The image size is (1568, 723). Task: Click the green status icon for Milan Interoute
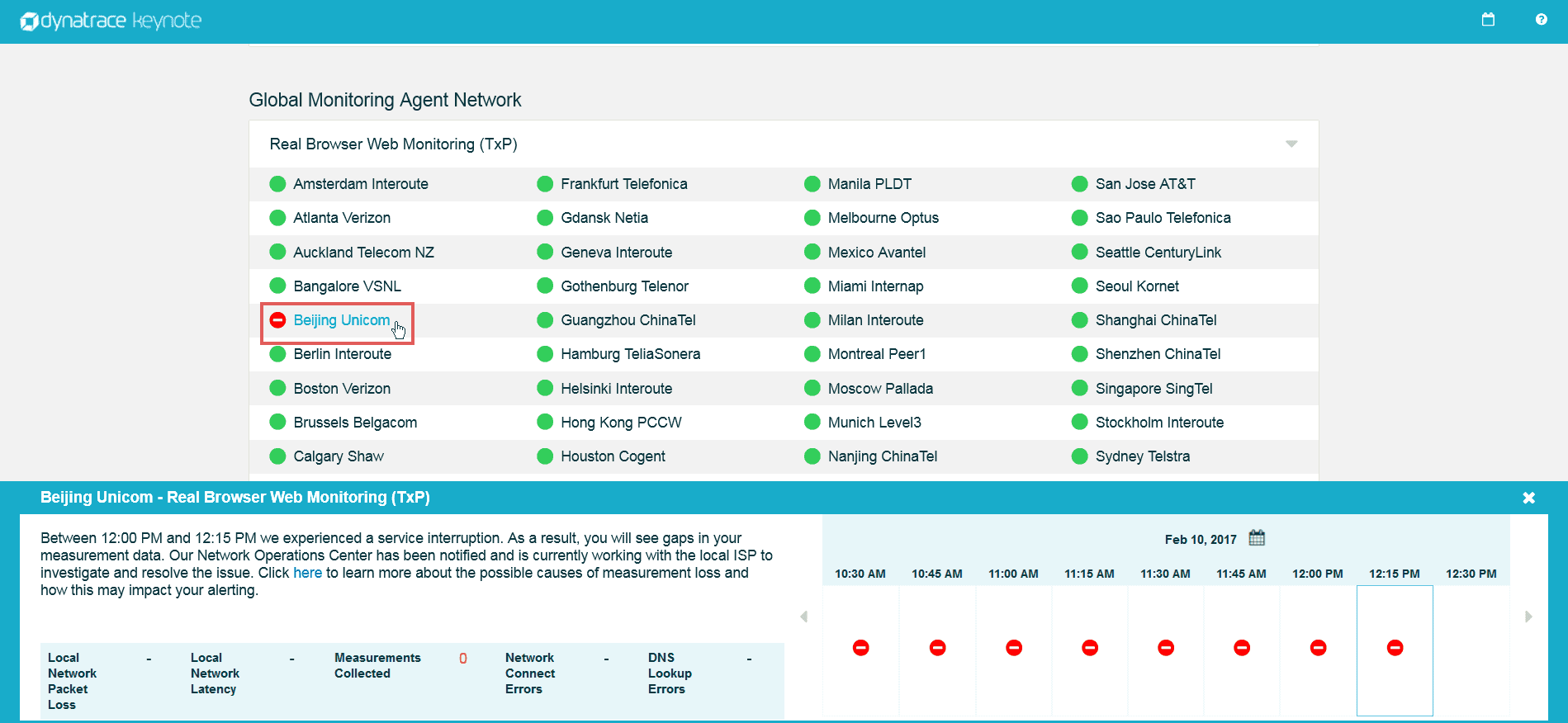812,320
